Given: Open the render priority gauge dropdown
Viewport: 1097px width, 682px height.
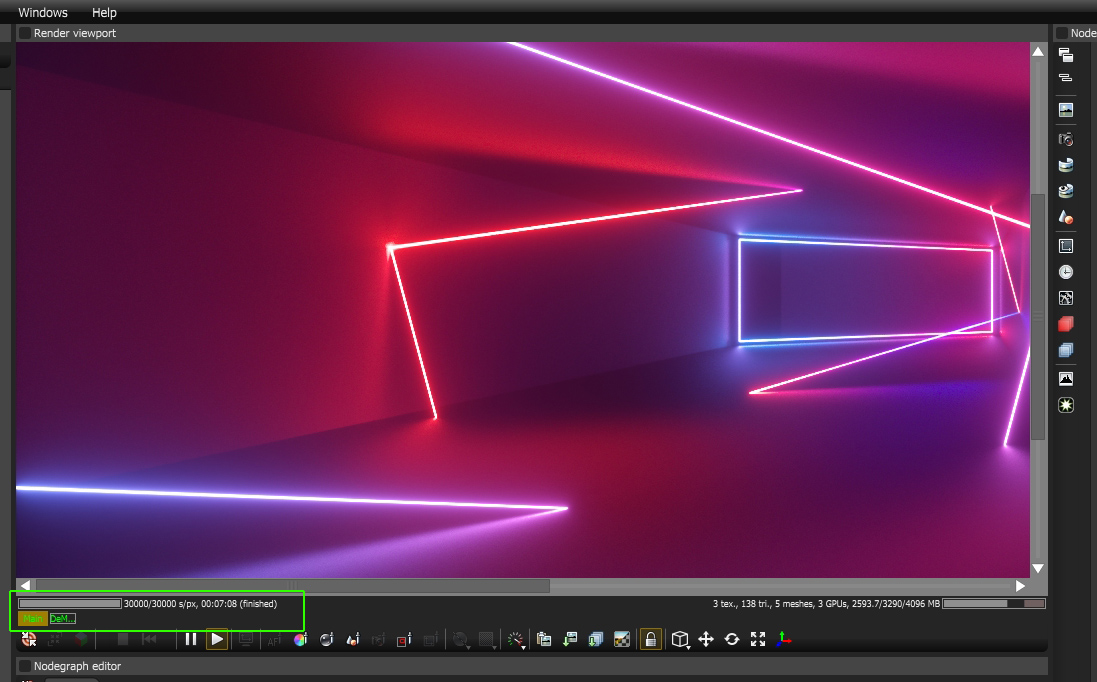Looking at the screenshot, I should point(516,639).
